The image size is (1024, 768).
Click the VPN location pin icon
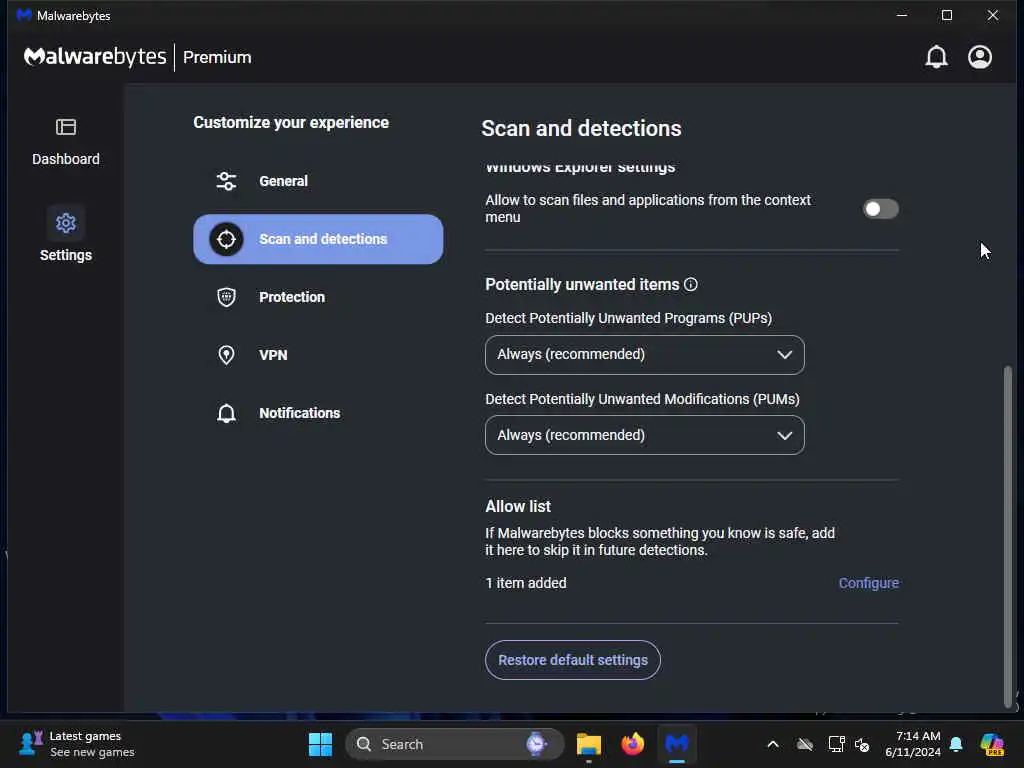(226, 355)
